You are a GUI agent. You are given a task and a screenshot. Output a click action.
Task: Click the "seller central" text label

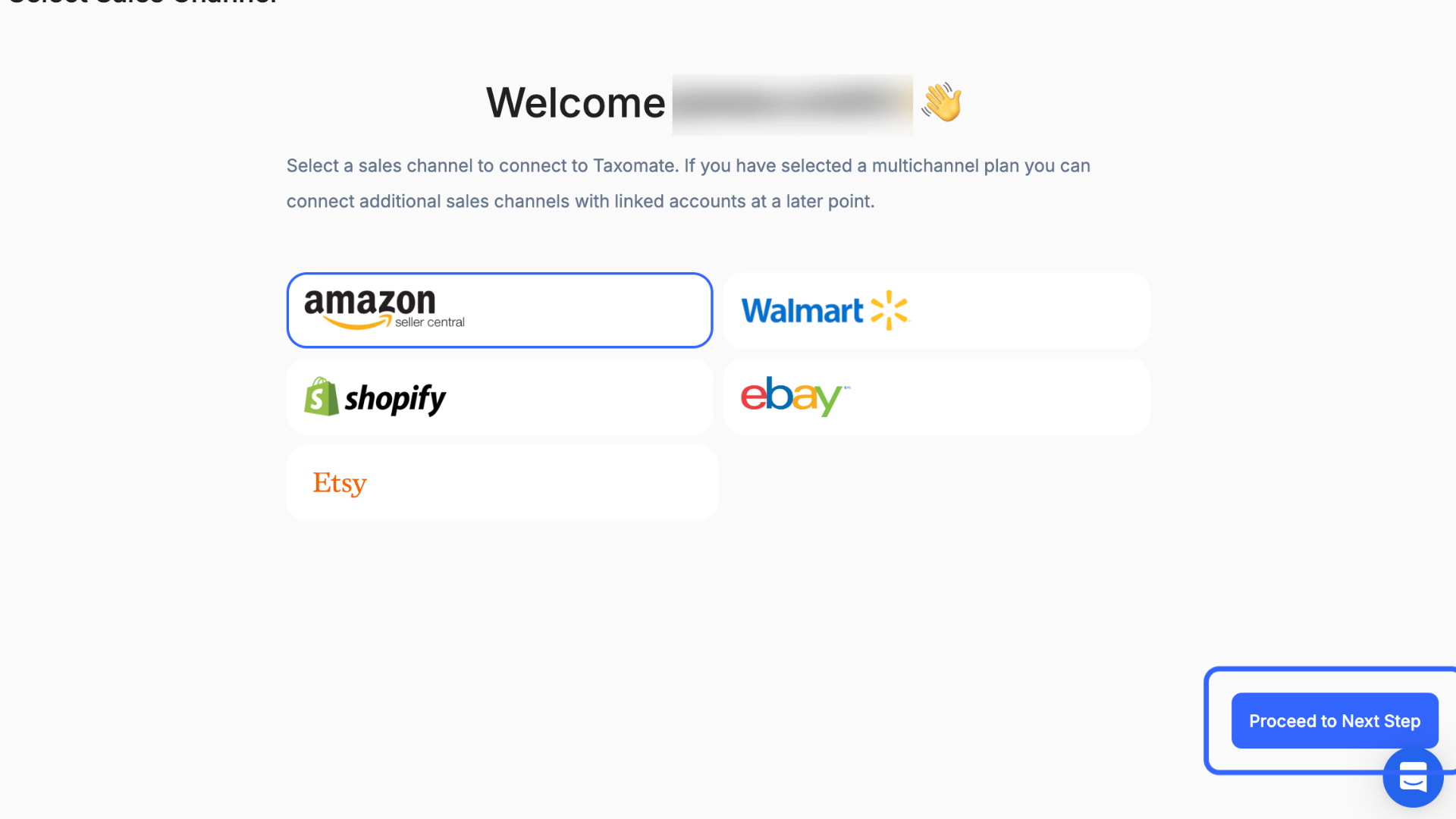pyautogui.click(x=429, y=322)
